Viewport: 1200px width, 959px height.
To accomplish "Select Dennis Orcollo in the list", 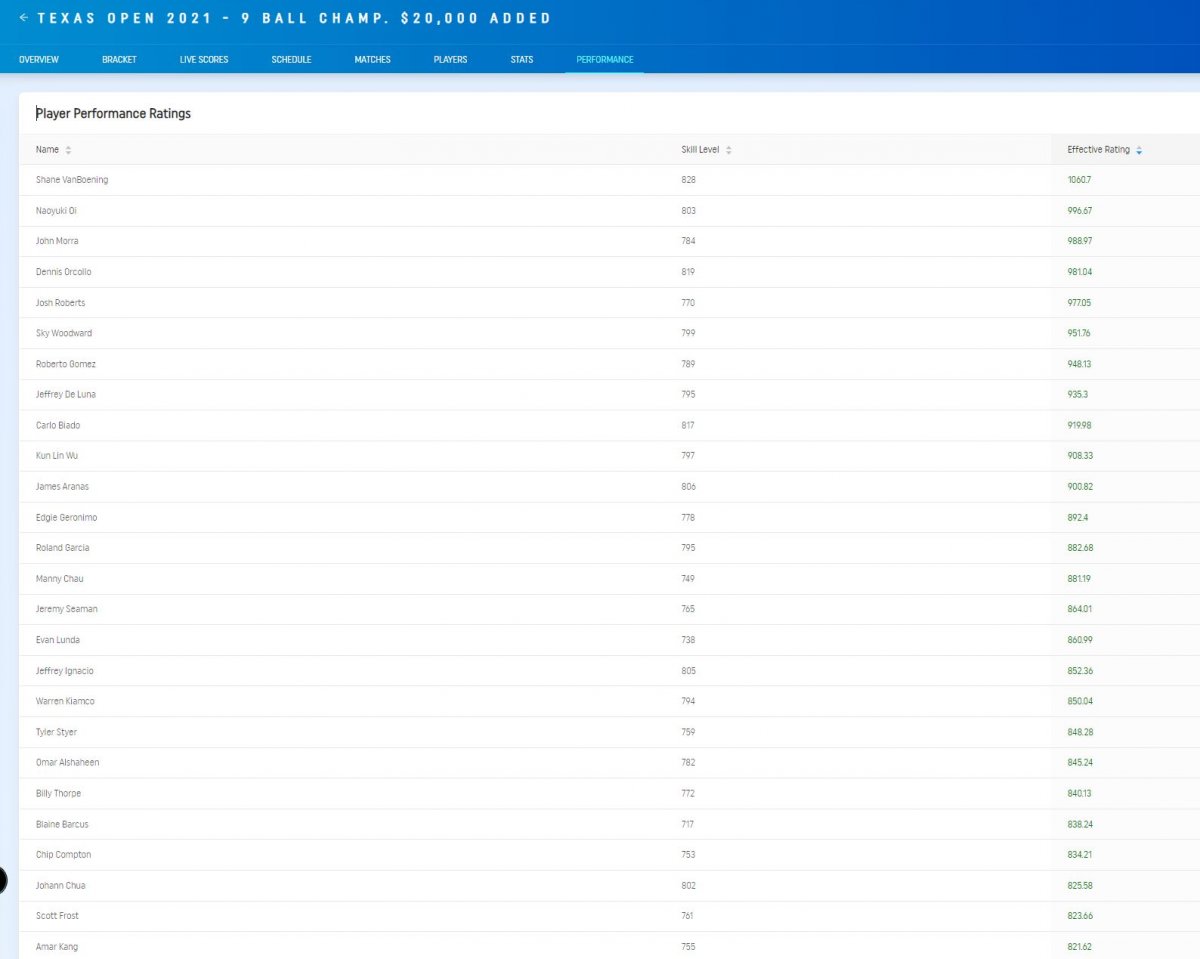I will point(64,272).
